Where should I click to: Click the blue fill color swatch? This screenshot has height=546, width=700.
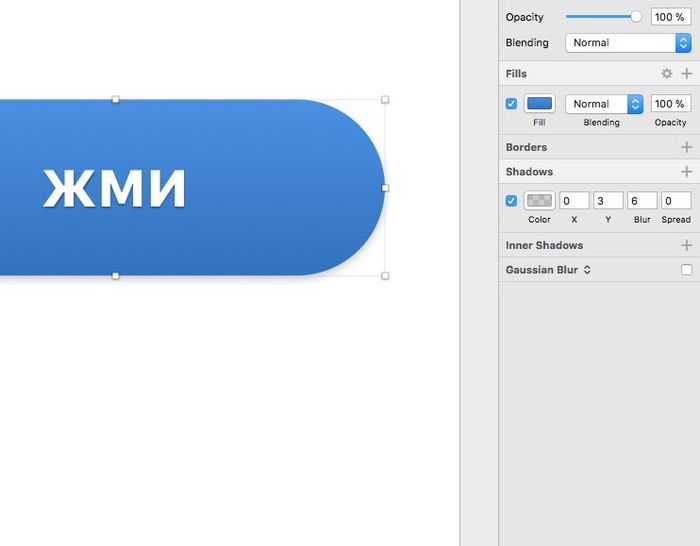tap(539, 104)
